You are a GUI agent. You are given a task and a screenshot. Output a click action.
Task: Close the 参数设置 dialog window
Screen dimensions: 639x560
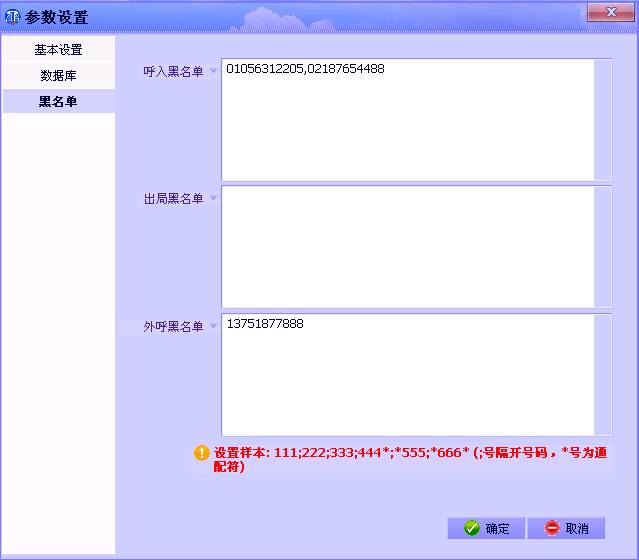click(x=609, y=12)
